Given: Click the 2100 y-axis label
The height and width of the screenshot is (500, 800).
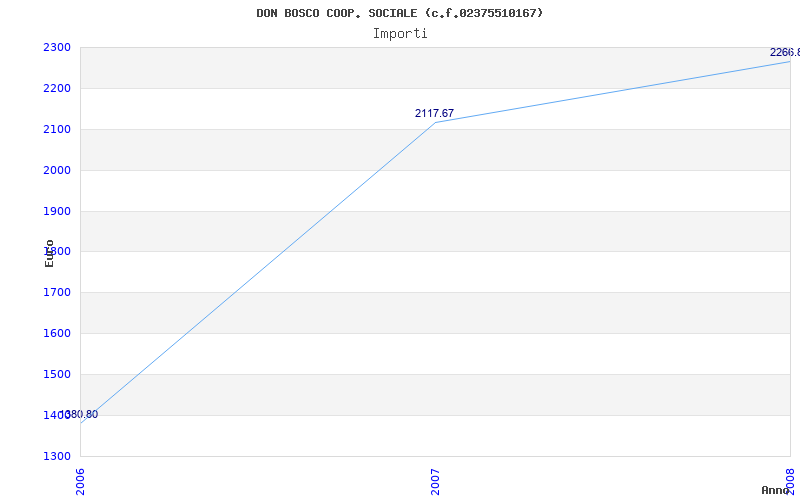Looking at the screenshot, I should [x=57, y=129].
